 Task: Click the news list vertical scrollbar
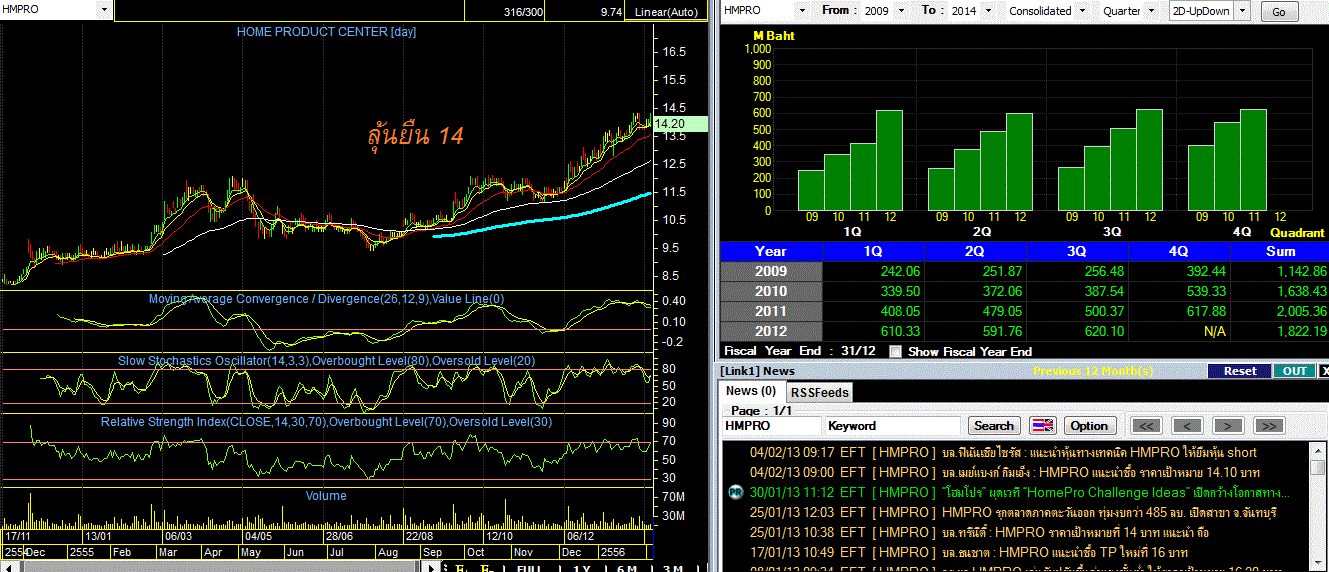[1320, 505]
